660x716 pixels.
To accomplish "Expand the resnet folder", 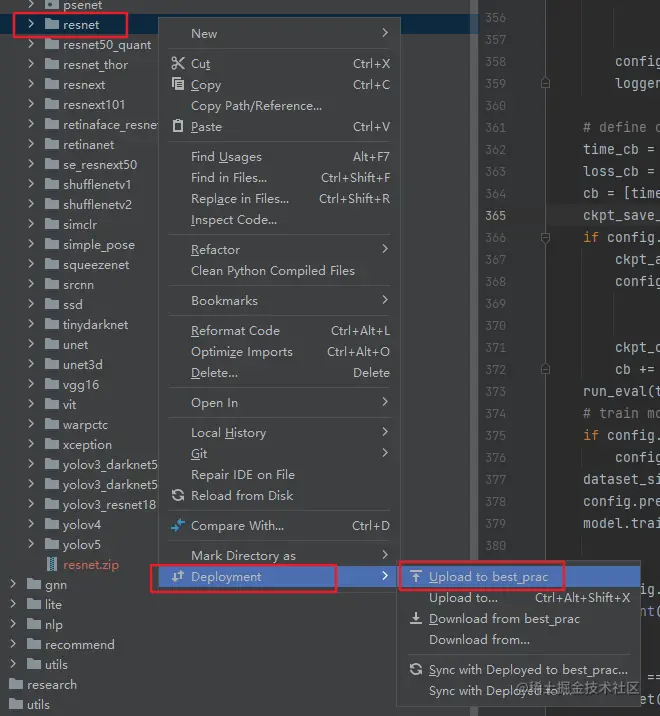I will [x=31, y=24].
